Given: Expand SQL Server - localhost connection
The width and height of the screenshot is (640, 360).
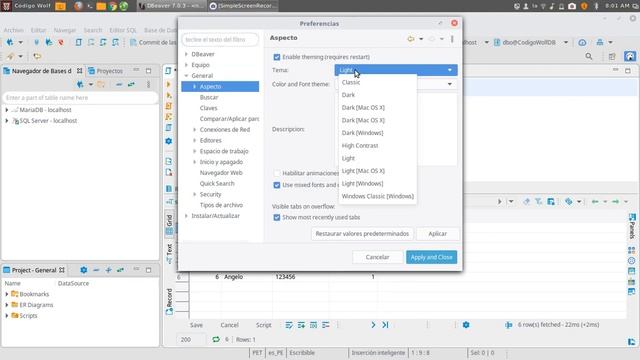Looking at the screenshot, I should point(7,120).
